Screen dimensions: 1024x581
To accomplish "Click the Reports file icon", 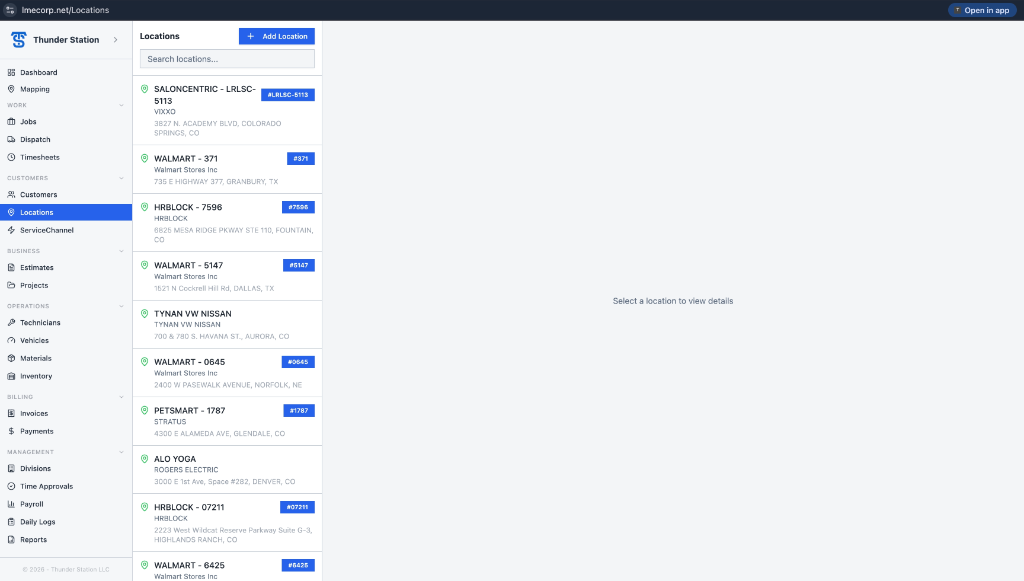I will (x=11, y=539).
